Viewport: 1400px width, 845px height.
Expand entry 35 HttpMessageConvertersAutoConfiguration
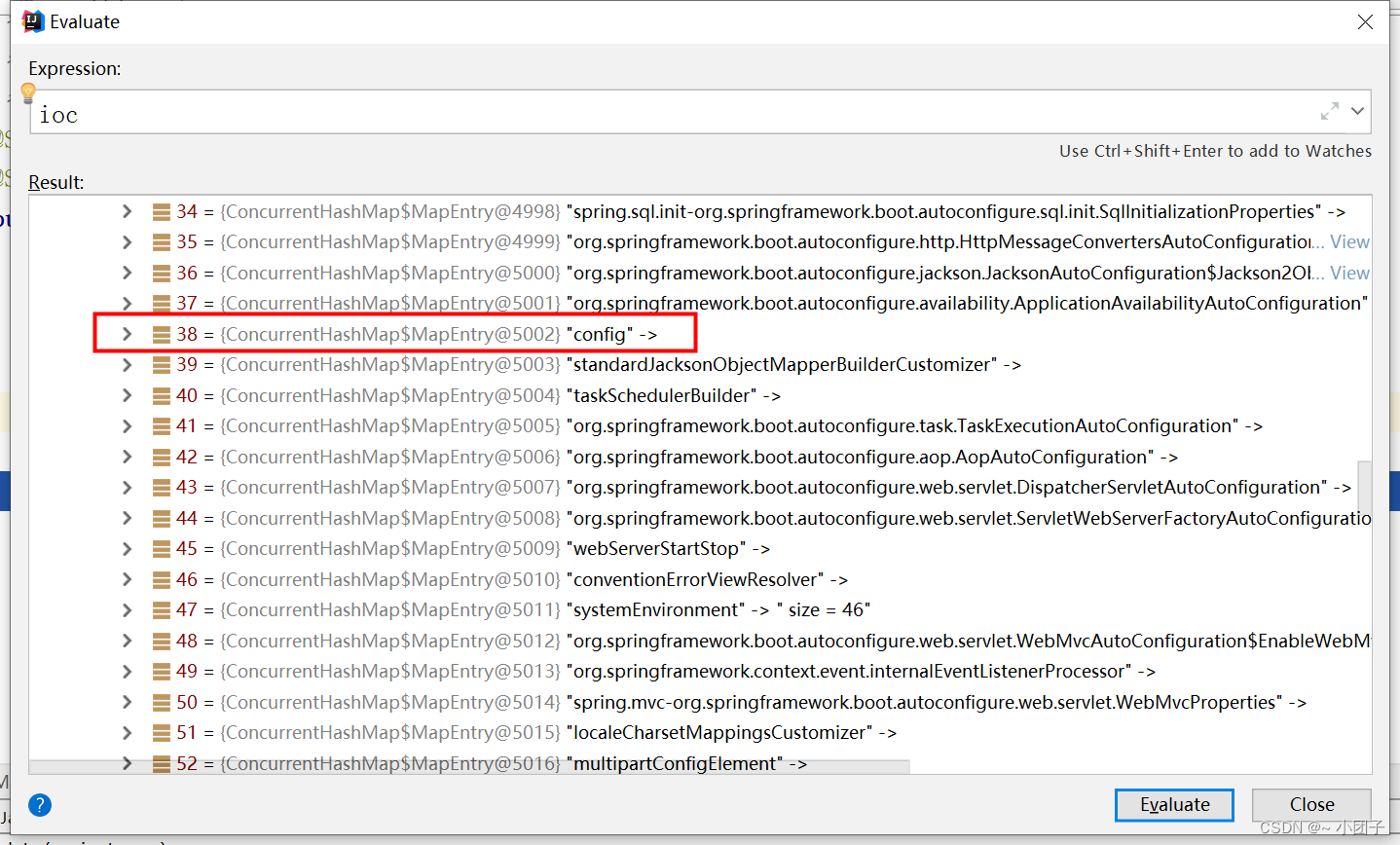pyautogui.click(x=127, y=241)
